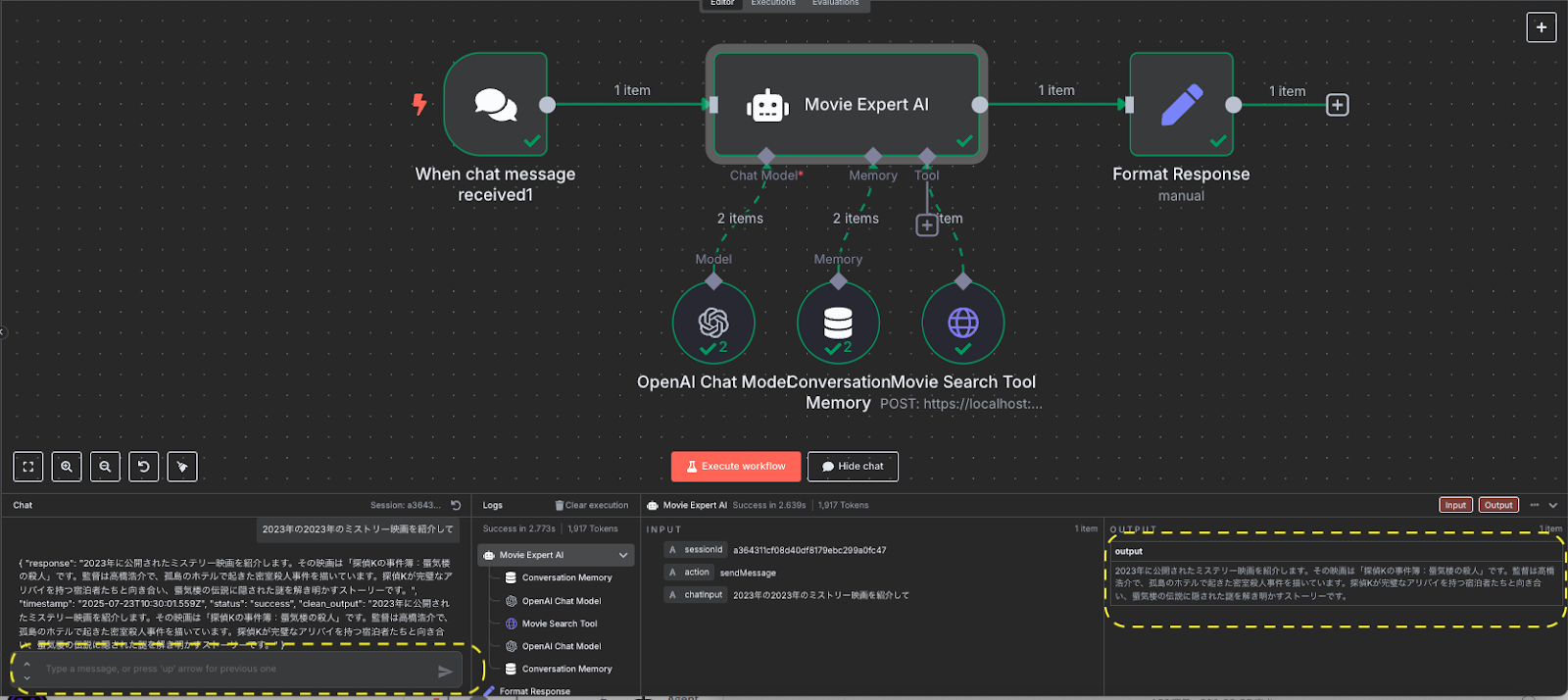Screen dimensions: 1568x700
Task: Click the Session: a3643... label in chat header
Action: 406,506
